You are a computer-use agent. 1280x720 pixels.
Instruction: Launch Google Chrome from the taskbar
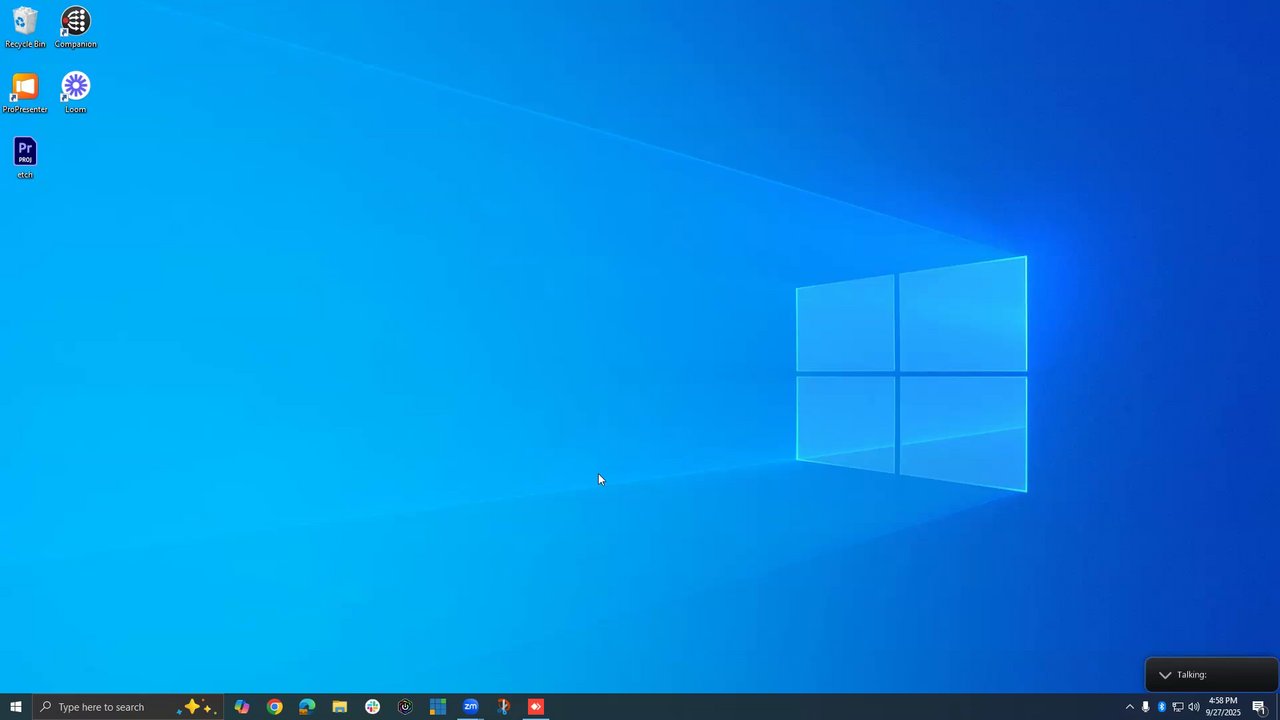(x=274, y=707)
